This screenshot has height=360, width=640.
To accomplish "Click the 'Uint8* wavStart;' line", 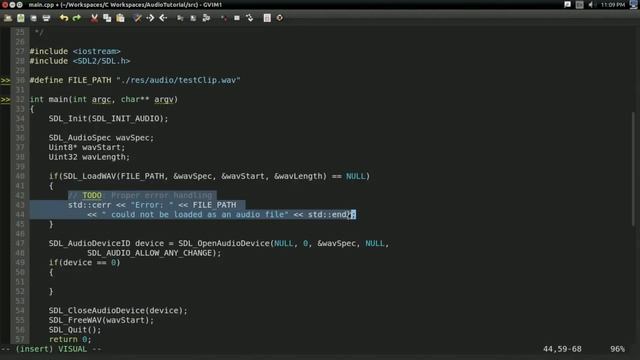I will [87, 147].
